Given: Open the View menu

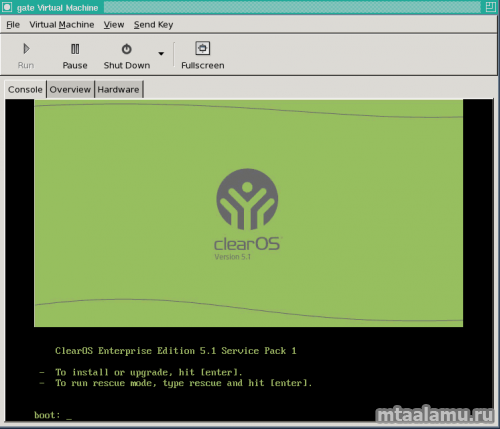Looking at the screenshot, I should pos(114,25).
